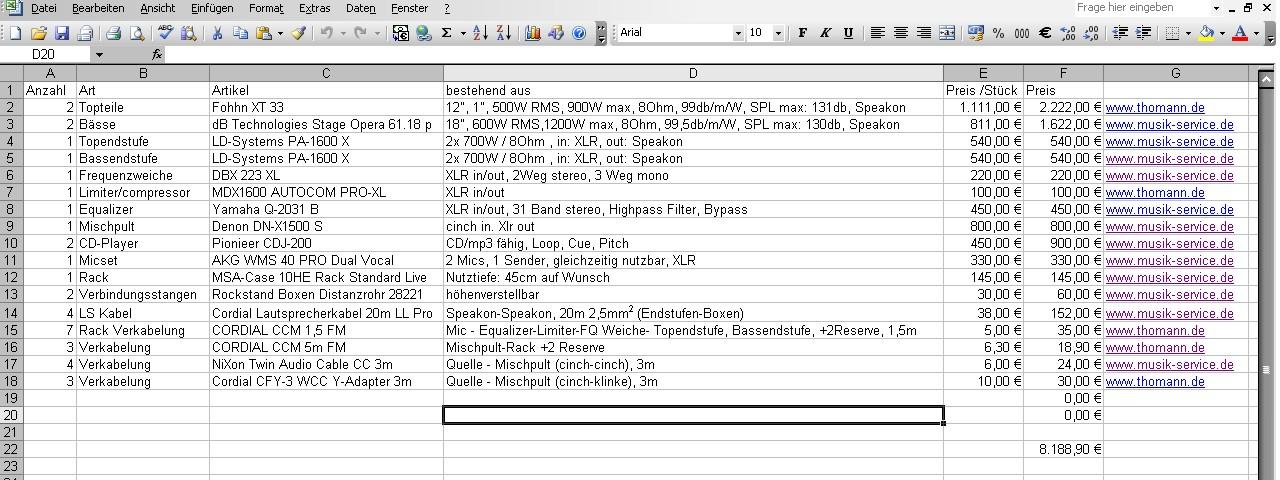Toggle bold (F) formatting
Viewport: 1280px width, 480px height.
[x=802, y=33]
